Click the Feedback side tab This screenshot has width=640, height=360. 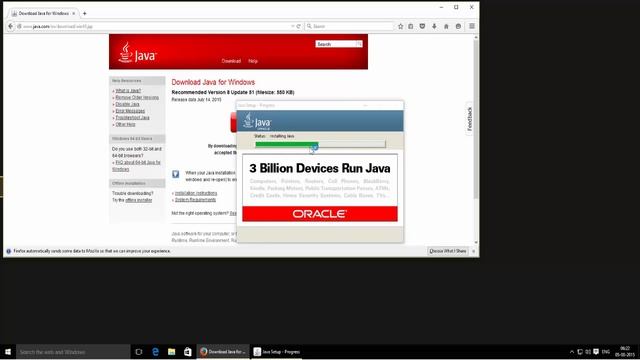point(469,119)
